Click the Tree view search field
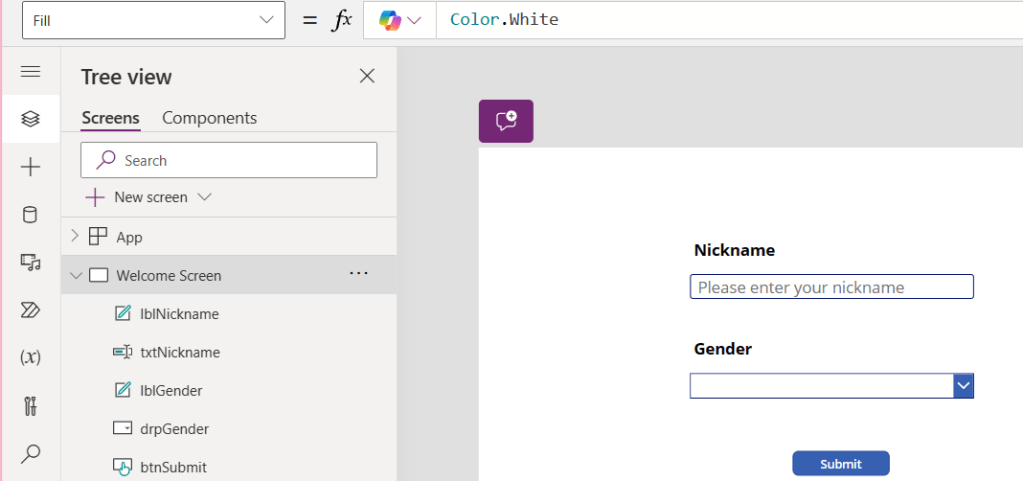Screen dimensions: 1023x481 240,160
